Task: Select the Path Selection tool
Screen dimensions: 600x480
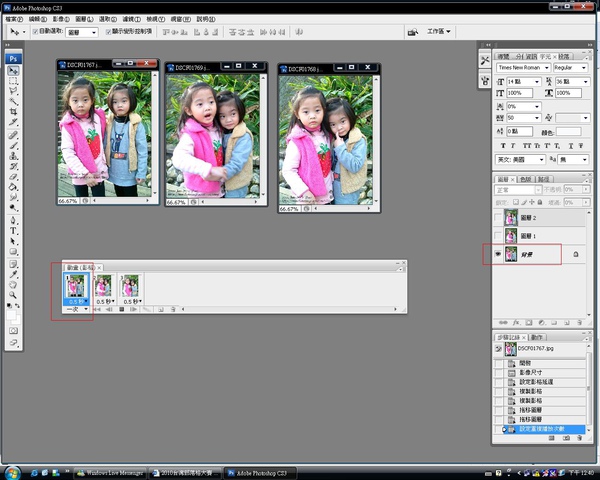Action: click(x=13, y=241)
